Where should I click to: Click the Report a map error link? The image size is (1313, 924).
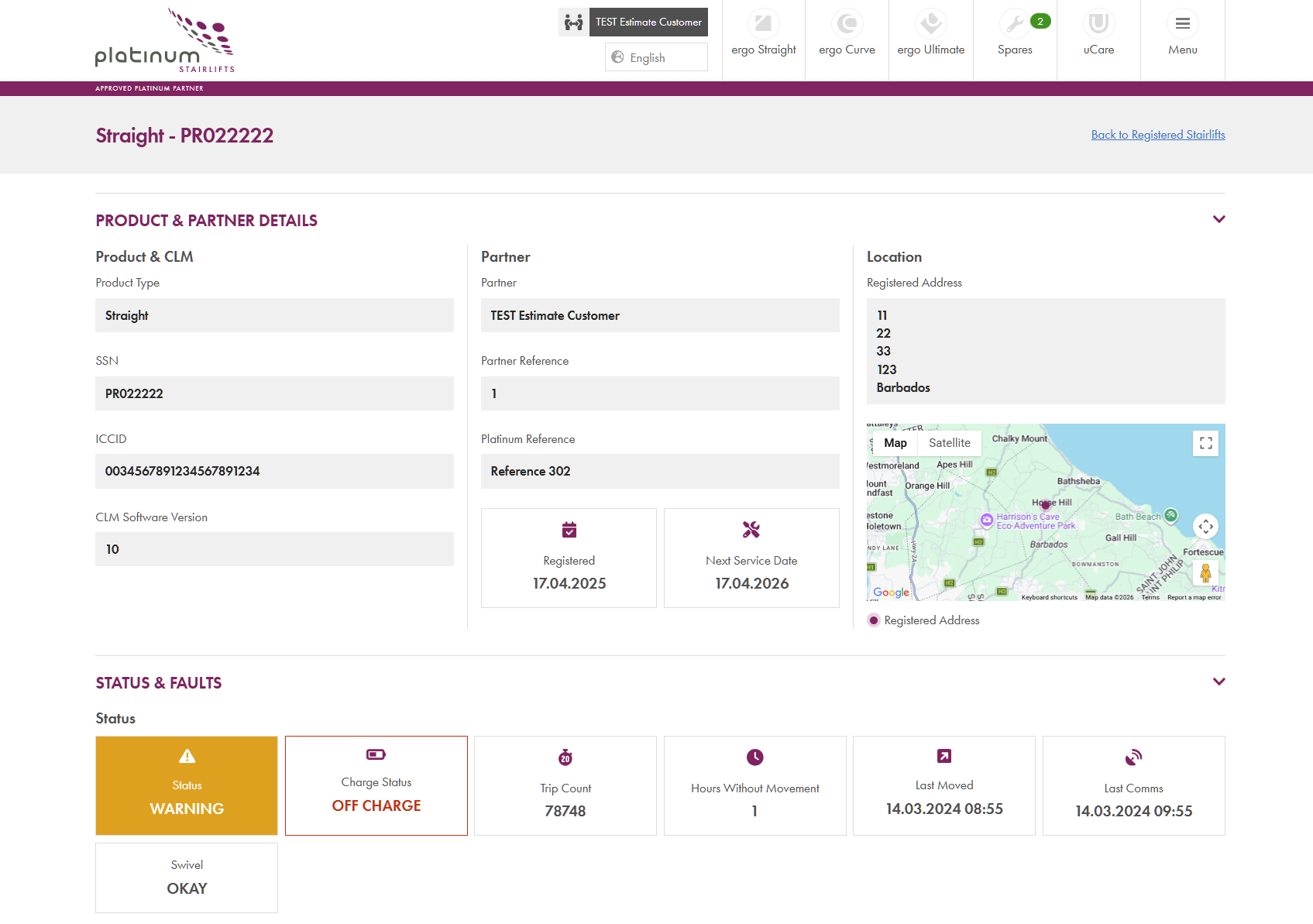[1194, 597]
